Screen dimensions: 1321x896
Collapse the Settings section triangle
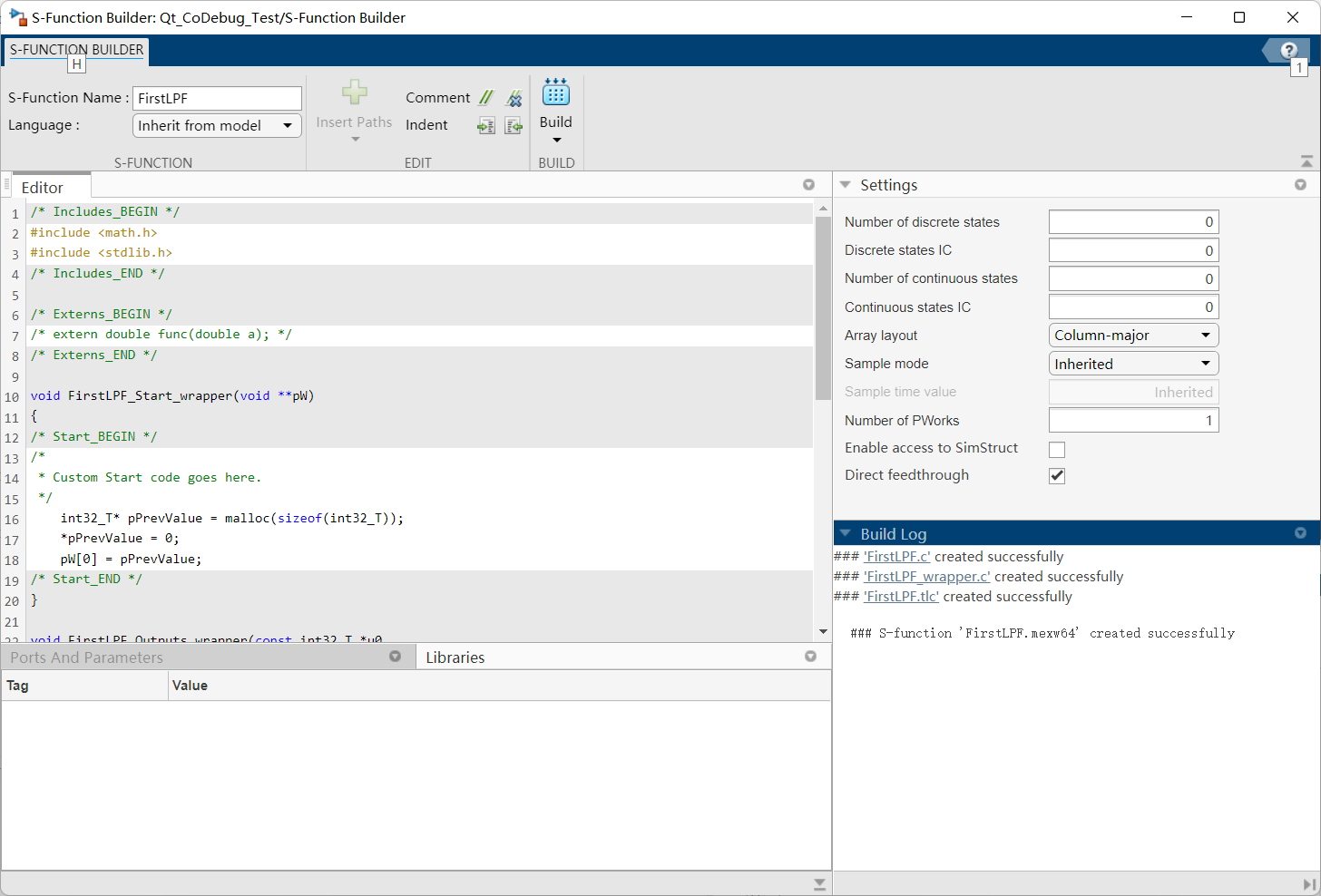(845, 185)
